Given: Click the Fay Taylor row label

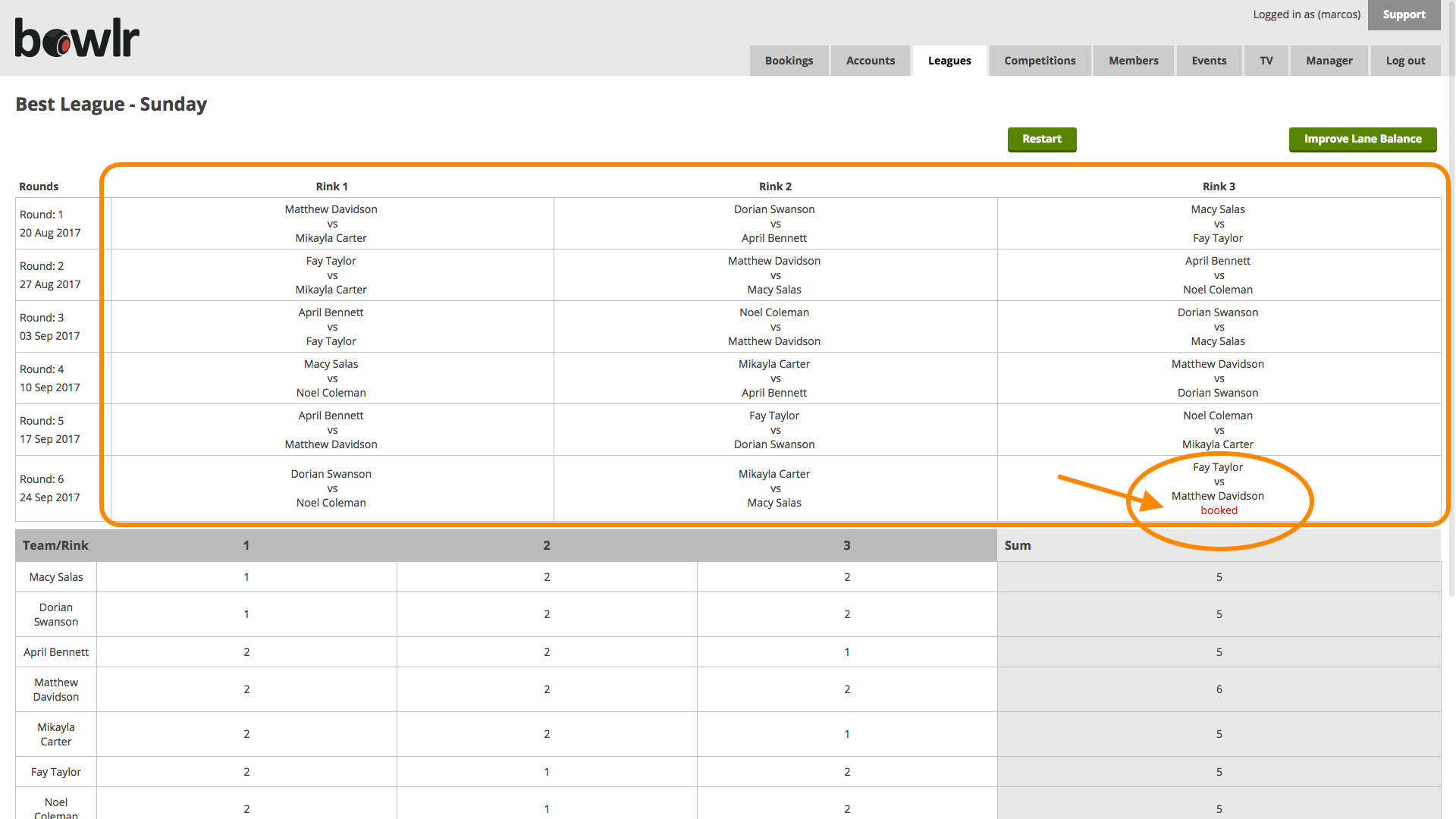Looking at the screenshot, I should [x=56, y=772].
